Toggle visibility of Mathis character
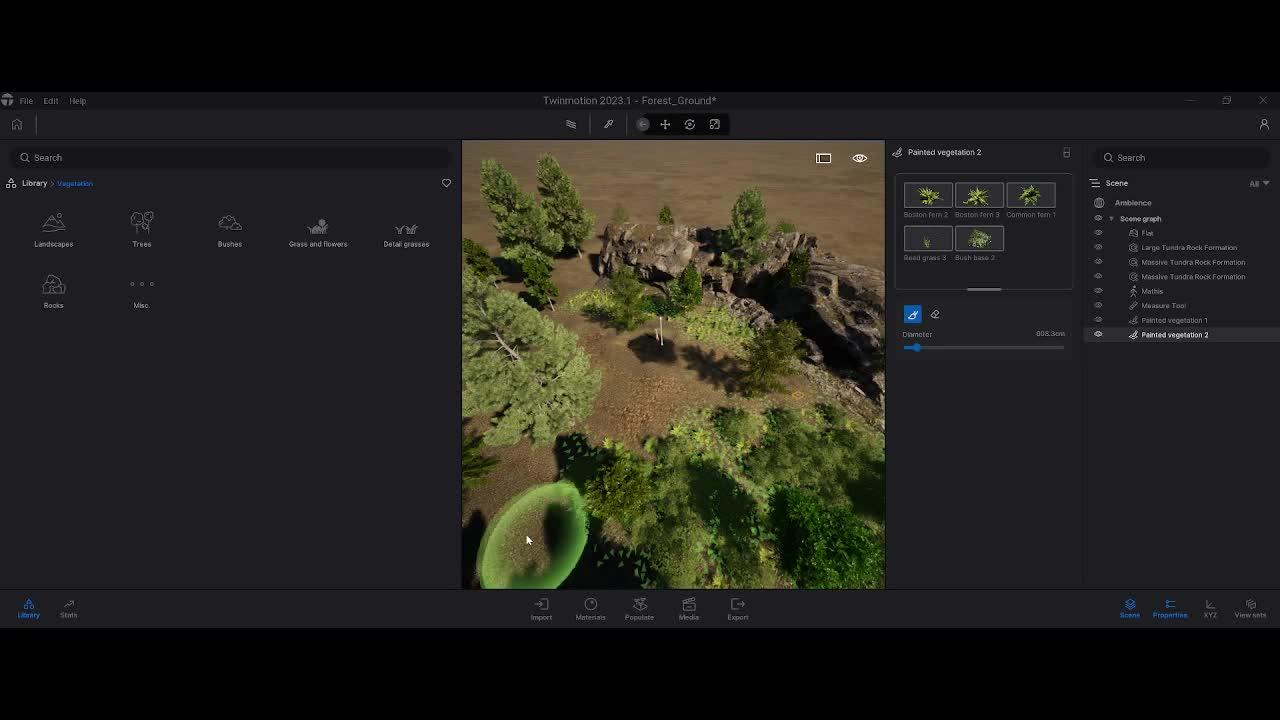The image size is (1280, 720). (1098, 291)
